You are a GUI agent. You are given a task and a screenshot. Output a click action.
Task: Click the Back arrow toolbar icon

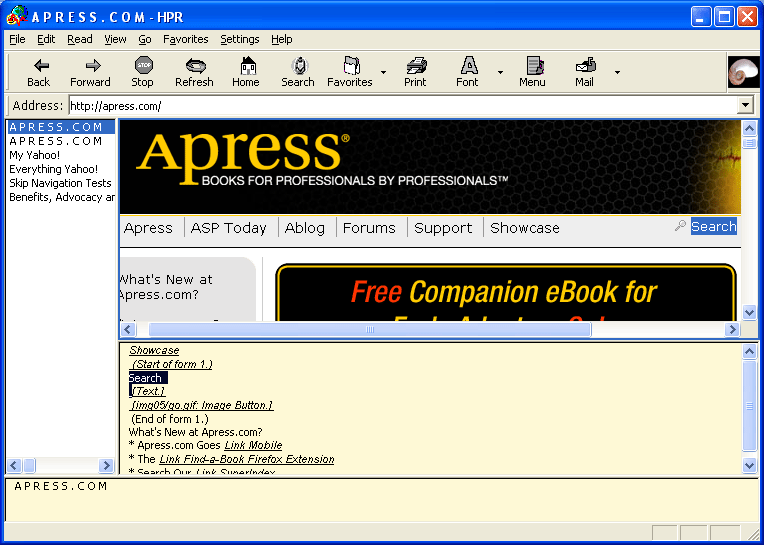click(41, 65)
